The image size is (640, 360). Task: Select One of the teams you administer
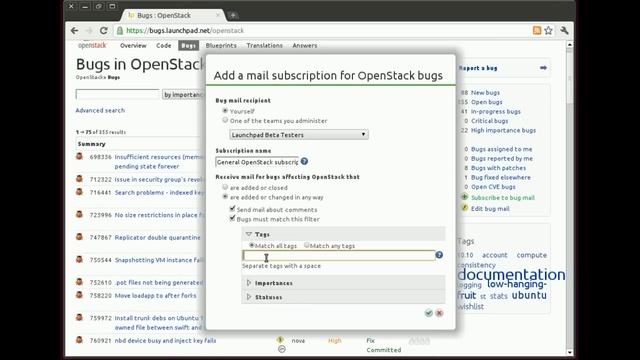(x=225, y=120)
